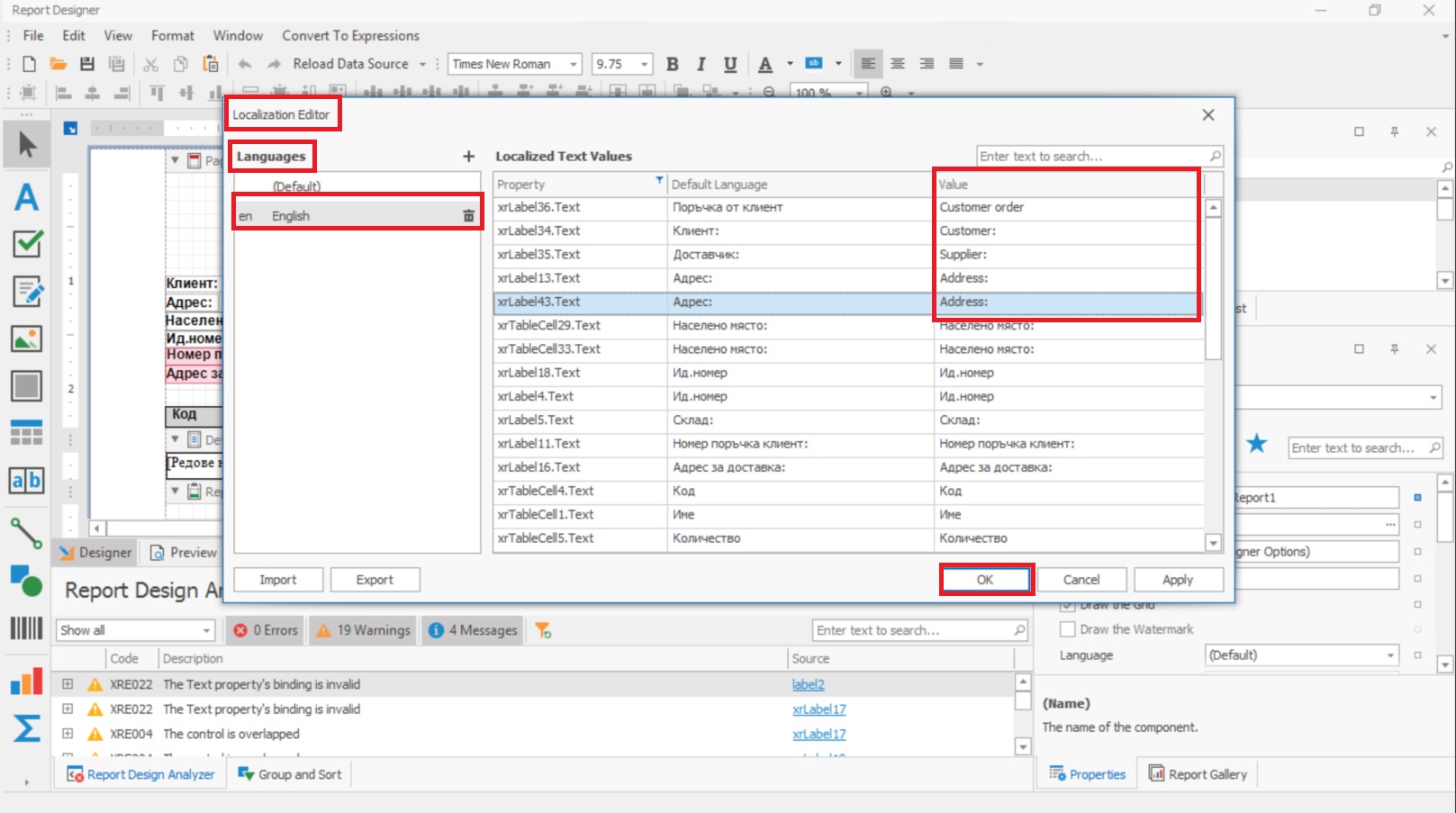Open the Language (Default) dropdown
This screenshot has width=1456, height=813.
pyautogui.click(x=1390, y=655)
